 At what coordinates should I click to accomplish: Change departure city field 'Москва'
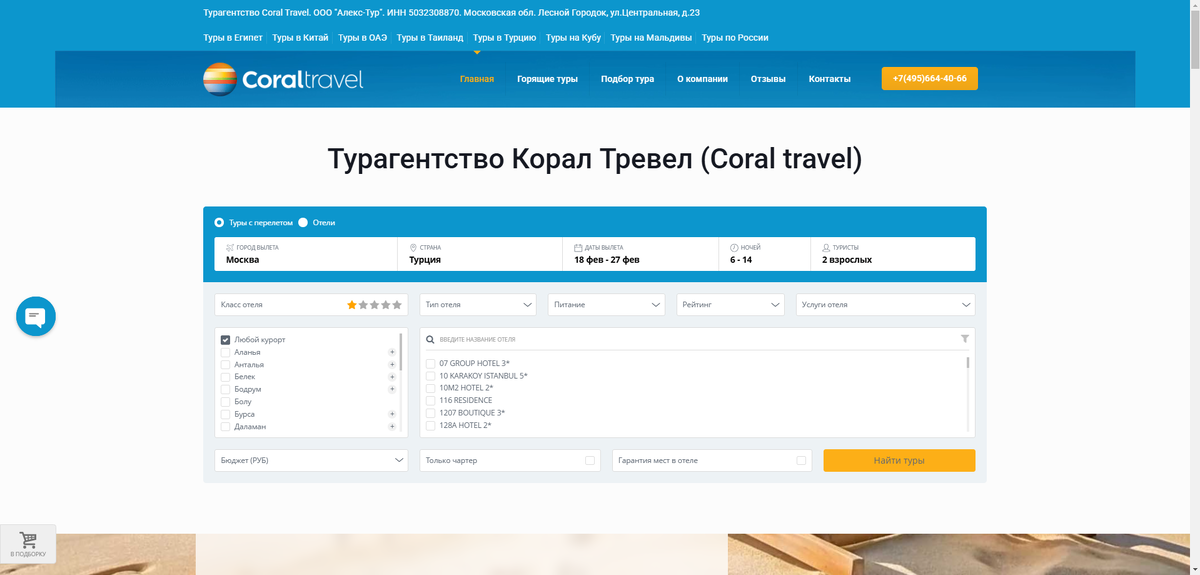click(306, 254)
